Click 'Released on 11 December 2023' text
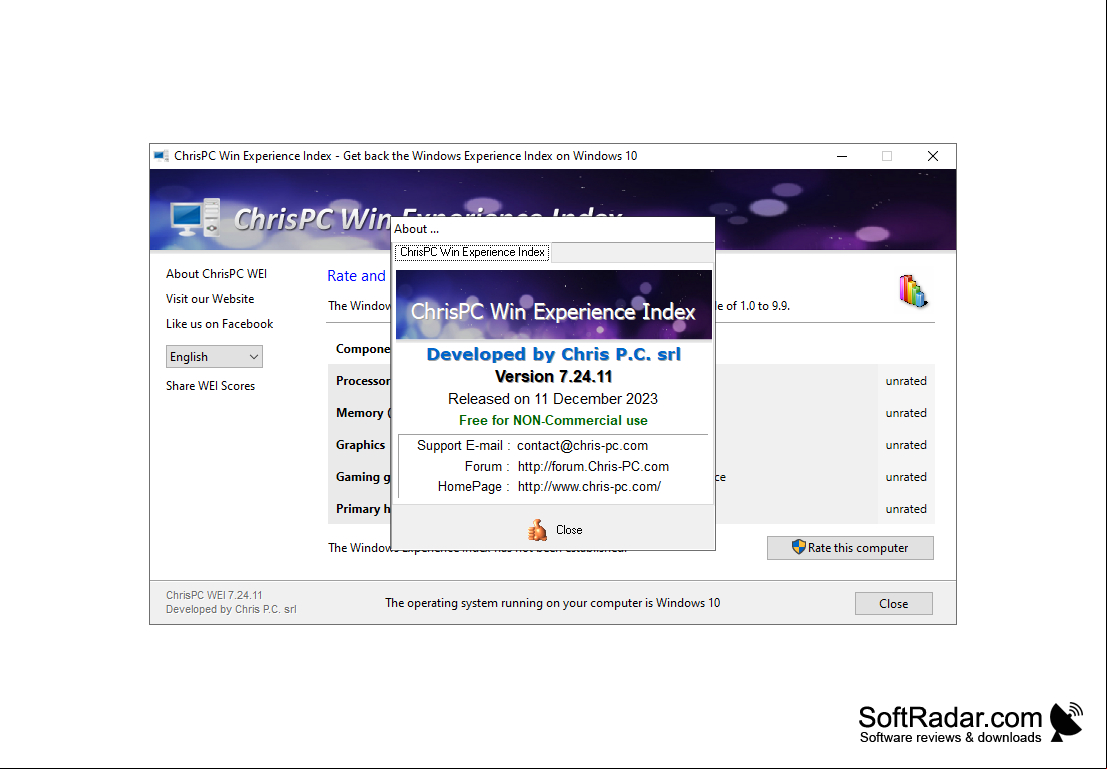1107x769 pixels. (x=553, y=399)
